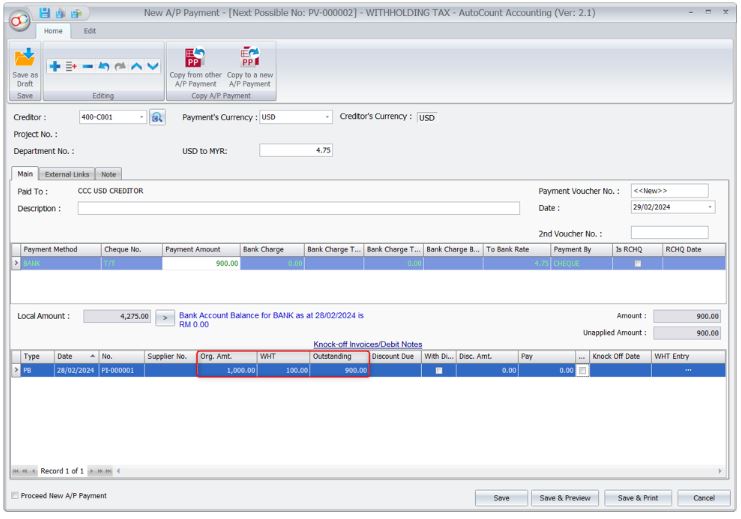Enable Proceed New A/P Payment checkbox

tap(15, 496)
